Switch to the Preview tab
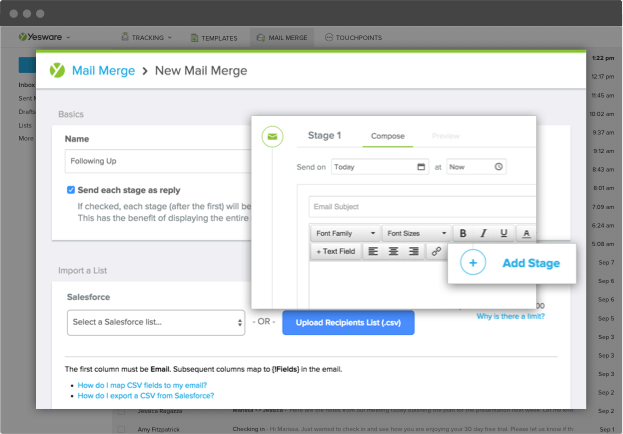The image size is (623, 434). coord(445,136)
